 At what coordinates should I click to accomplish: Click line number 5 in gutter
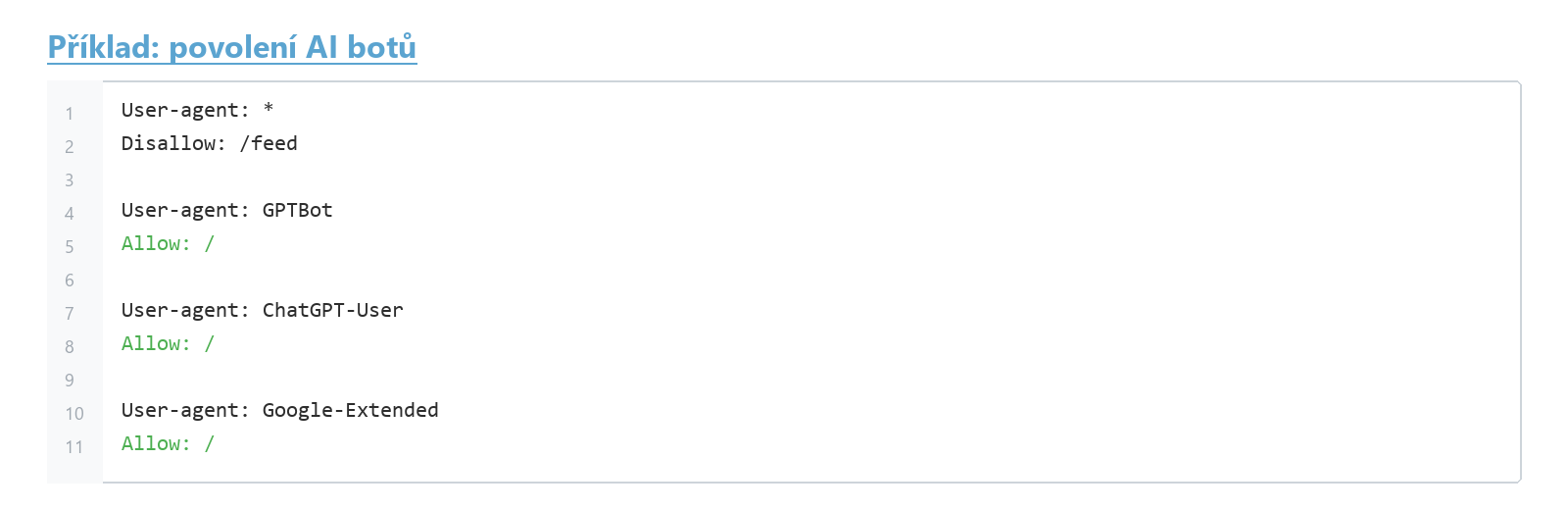point(70,247)
